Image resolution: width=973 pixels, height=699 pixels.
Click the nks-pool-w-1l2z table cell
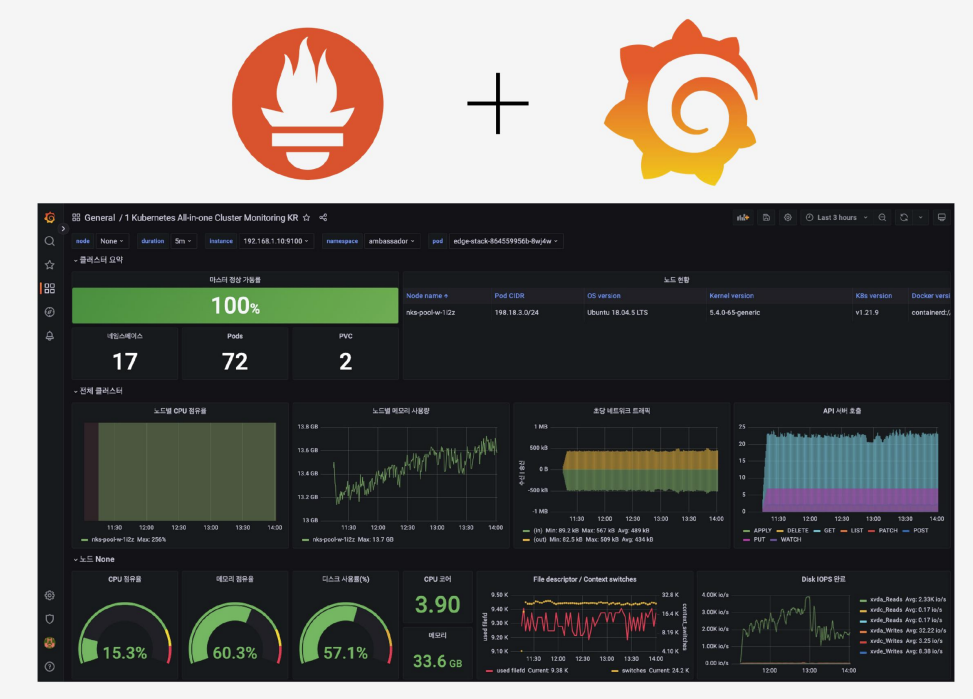pos(431,313)
